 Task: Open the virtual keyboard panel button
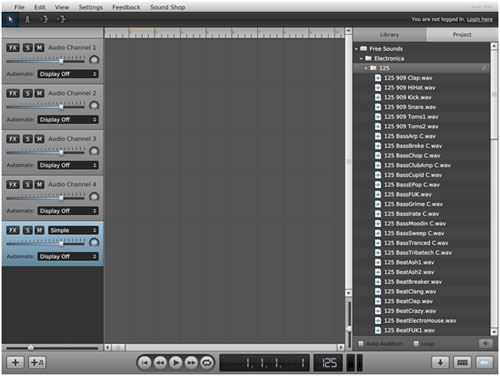coord(462,362)
